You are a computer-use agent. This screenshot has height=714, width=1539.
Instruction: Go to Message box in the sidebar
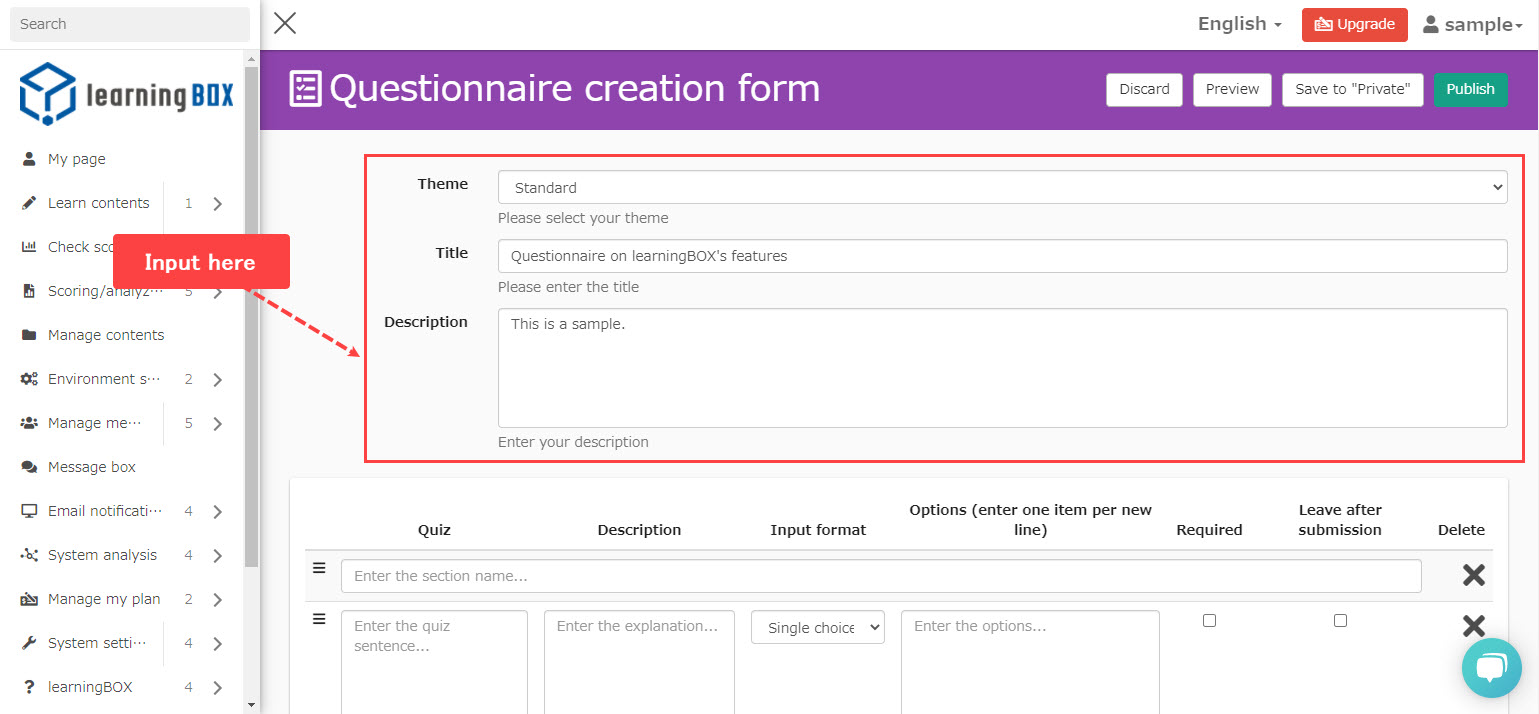pos(91,467)
